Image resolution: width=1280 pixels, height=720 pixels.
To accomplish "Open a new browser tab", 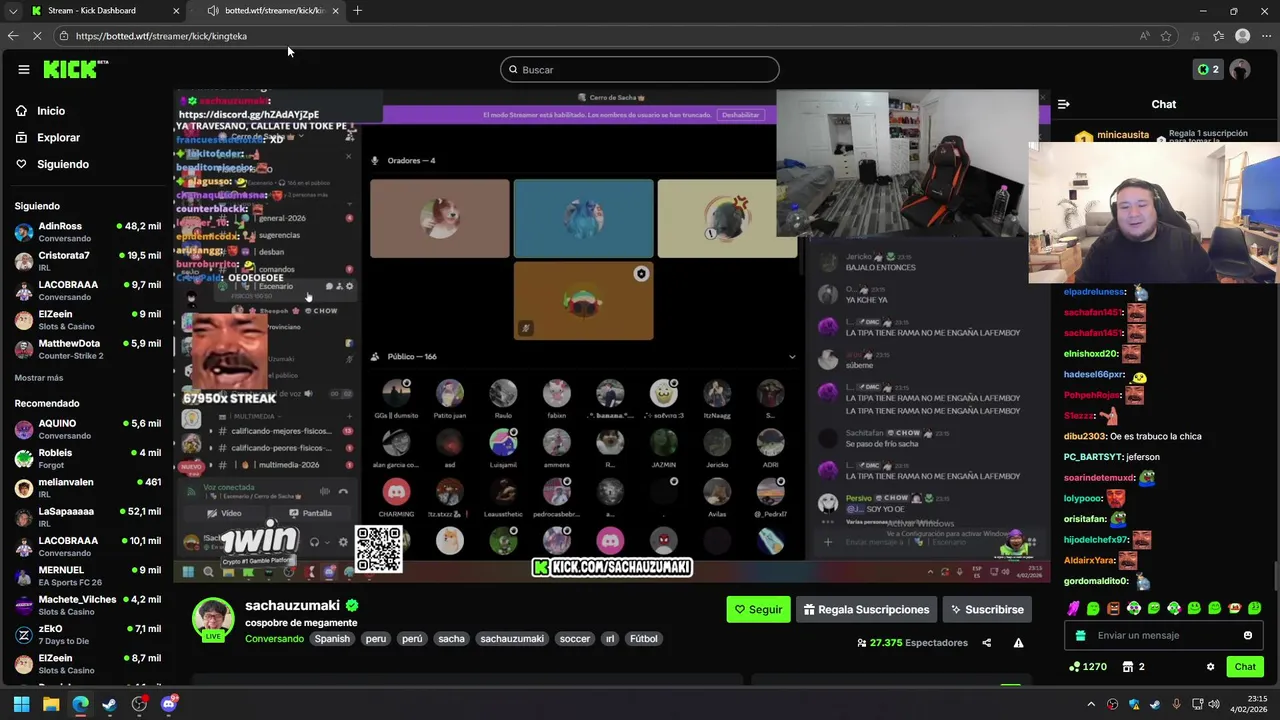I will point(357,11).
